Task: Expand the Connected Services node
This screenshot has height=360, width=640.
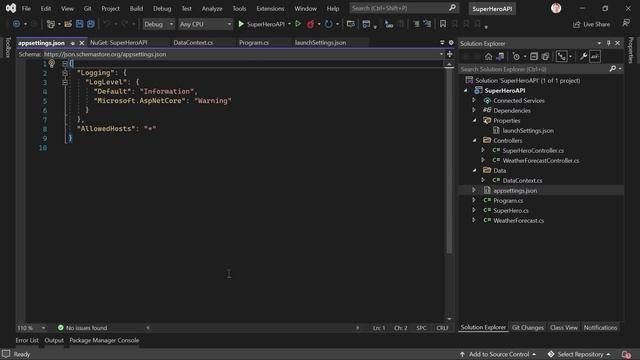Action: coord(474,100)
